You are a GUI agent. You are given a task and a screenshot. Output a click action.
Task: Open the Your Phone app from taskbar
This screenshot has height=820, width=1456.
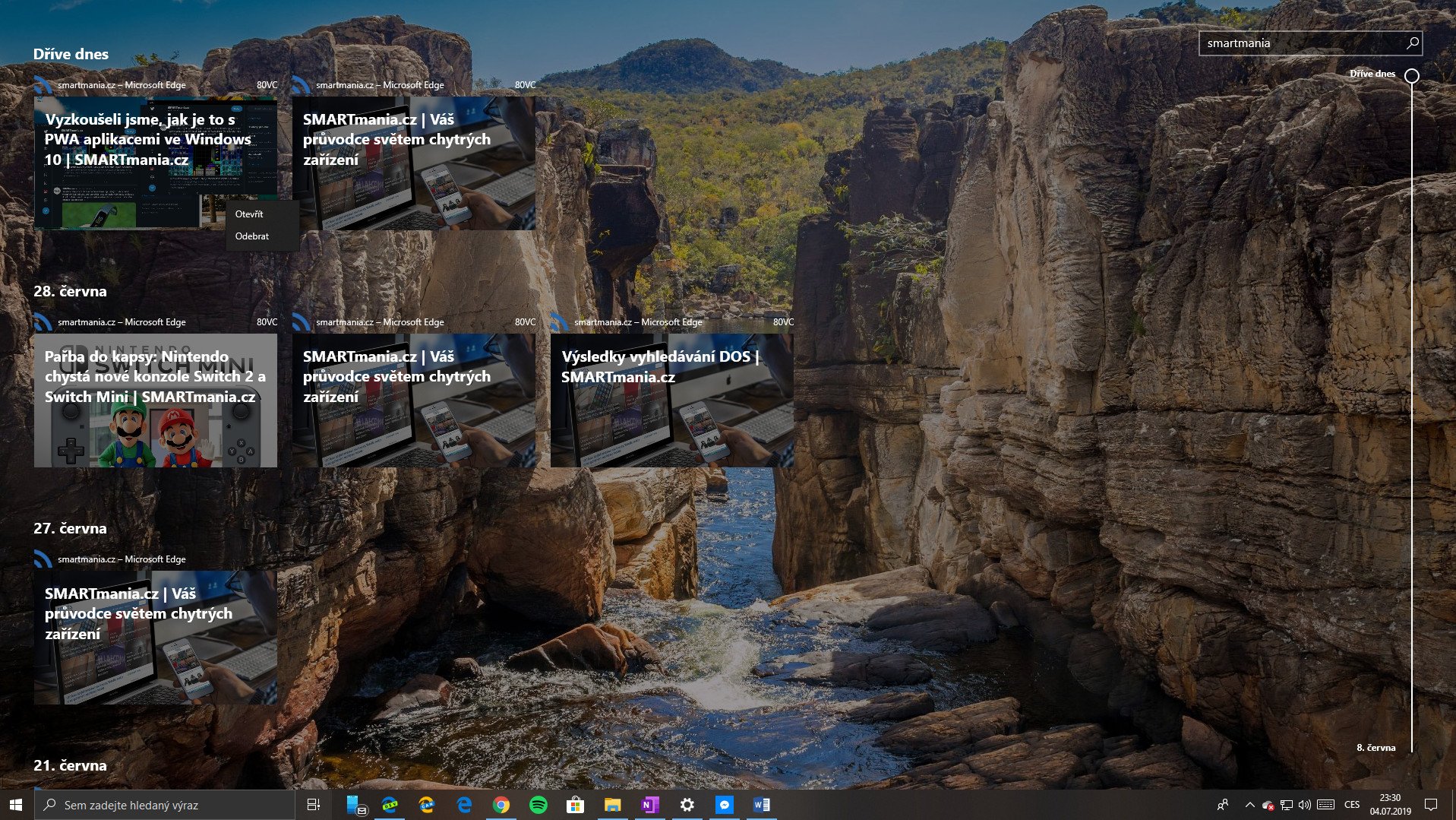(355, 805)
